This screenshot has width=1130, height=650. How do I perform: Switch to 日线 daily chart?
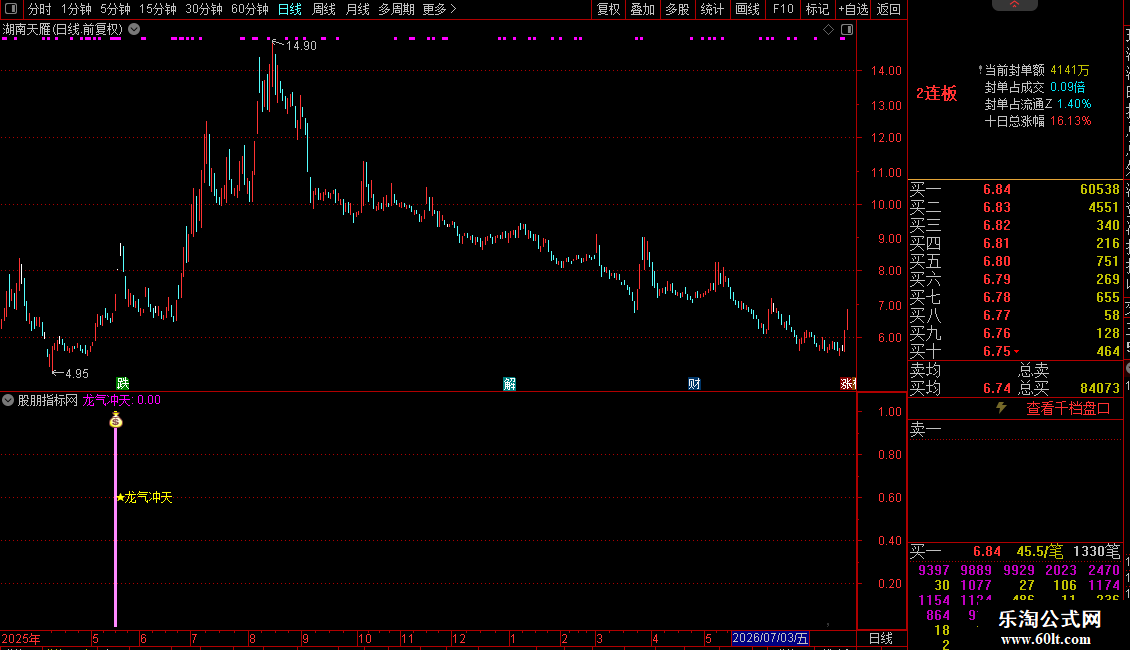tap(290, 9)
